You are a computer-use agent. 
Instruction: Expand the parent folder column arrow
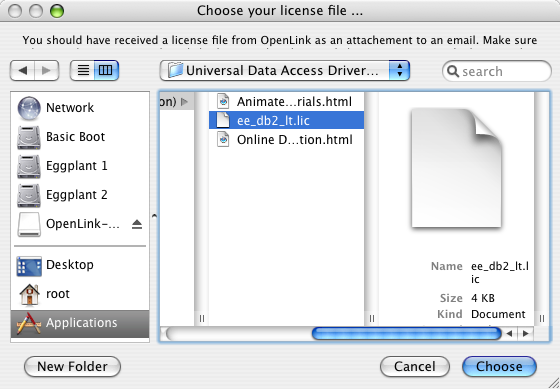pyautogui.click(x=184, y=102)
